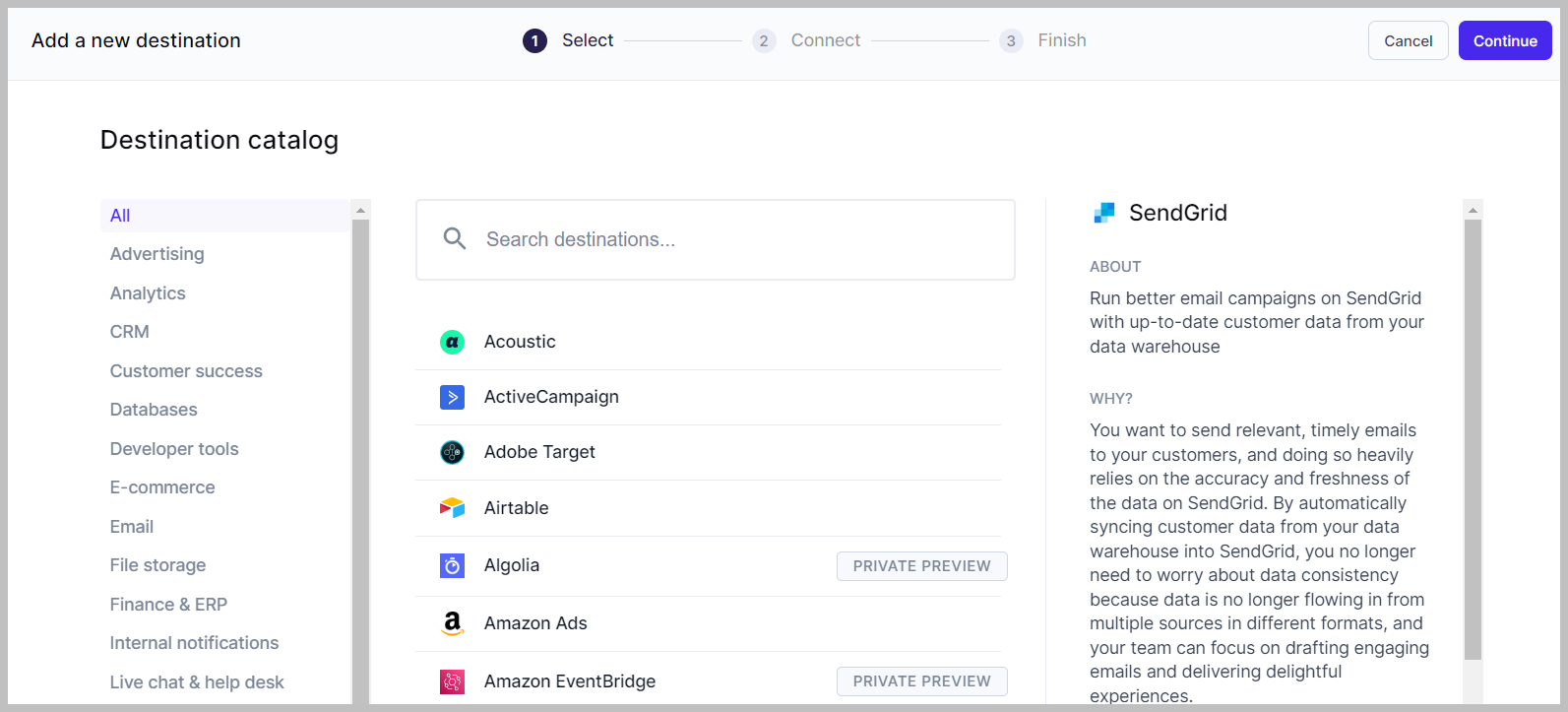The height and width of the screenshot is (712, 1568).
Task: Choose the Airtable logo icon
Action: click(452, 508)
